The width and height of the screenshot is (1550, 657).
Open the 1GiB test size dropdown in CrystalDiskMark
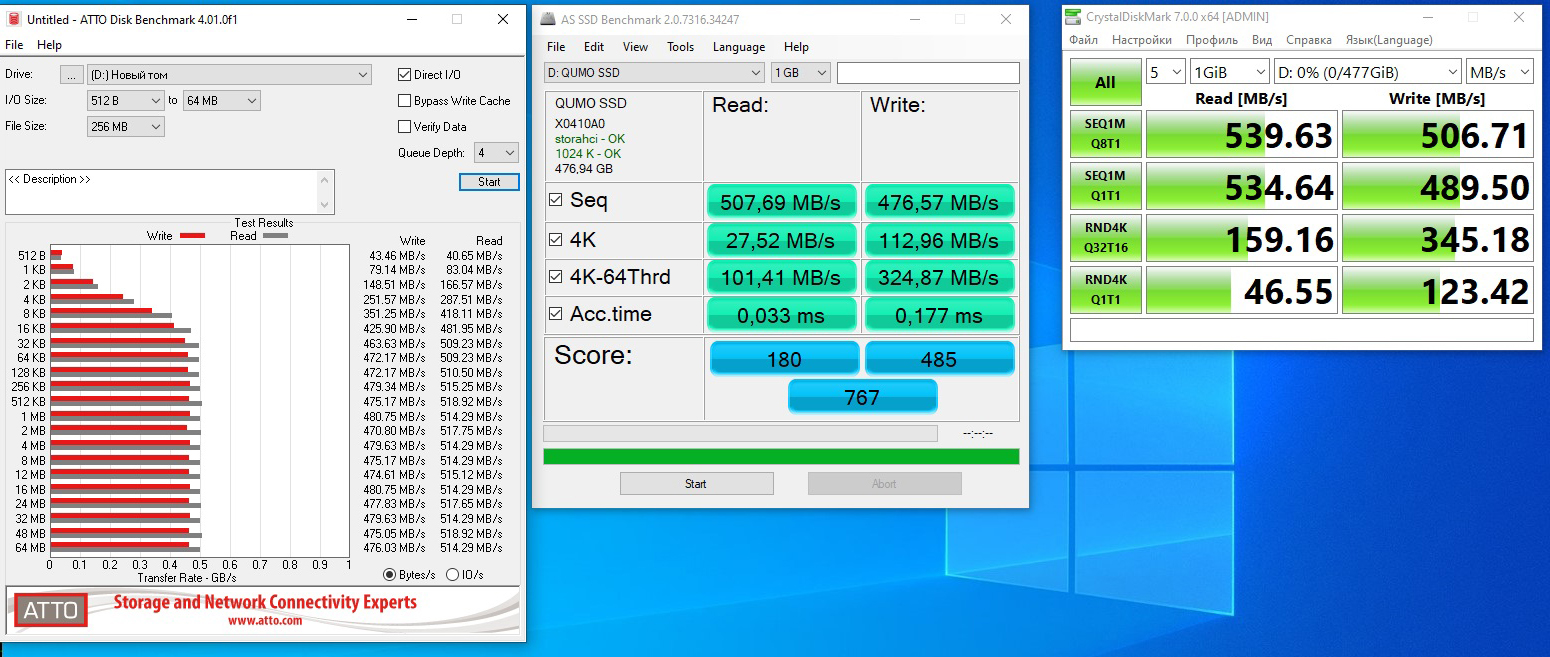tap(1229, 72)
